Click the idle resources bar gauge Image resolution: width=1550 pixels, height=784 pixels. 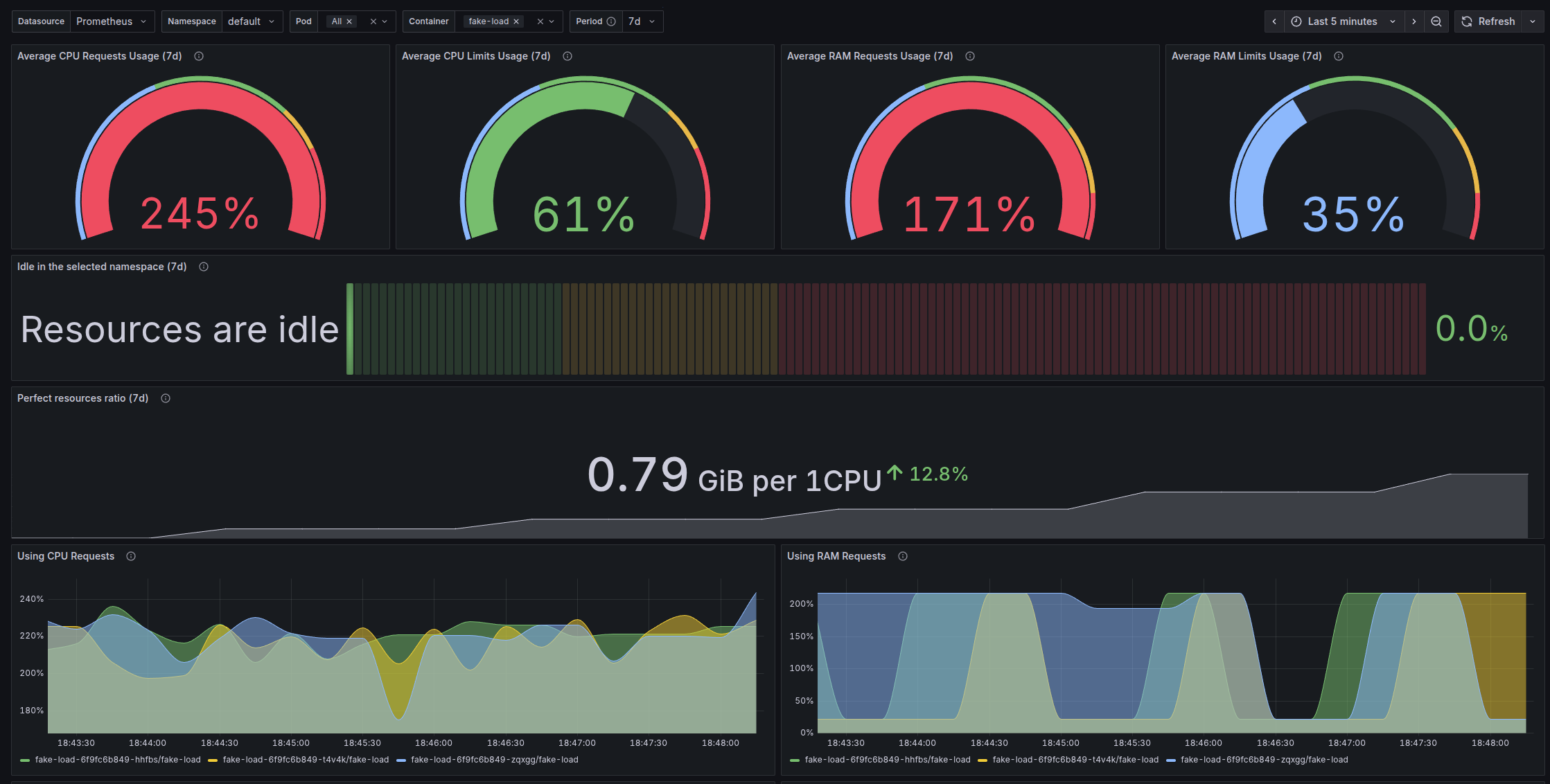pos(886,329)
